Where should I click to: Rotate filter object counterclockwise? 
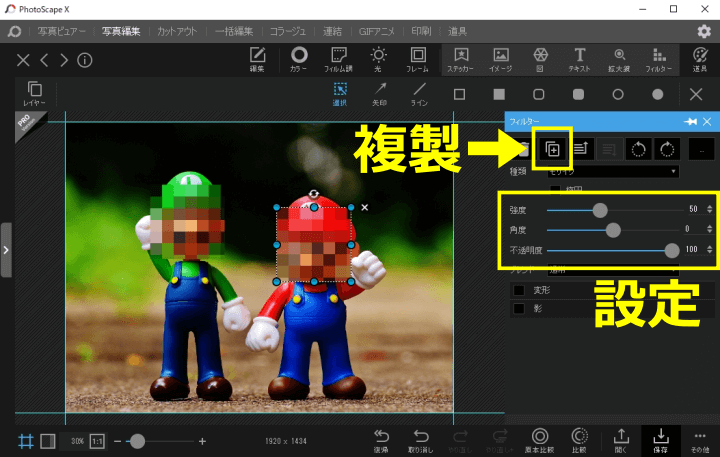click(638, 149)
